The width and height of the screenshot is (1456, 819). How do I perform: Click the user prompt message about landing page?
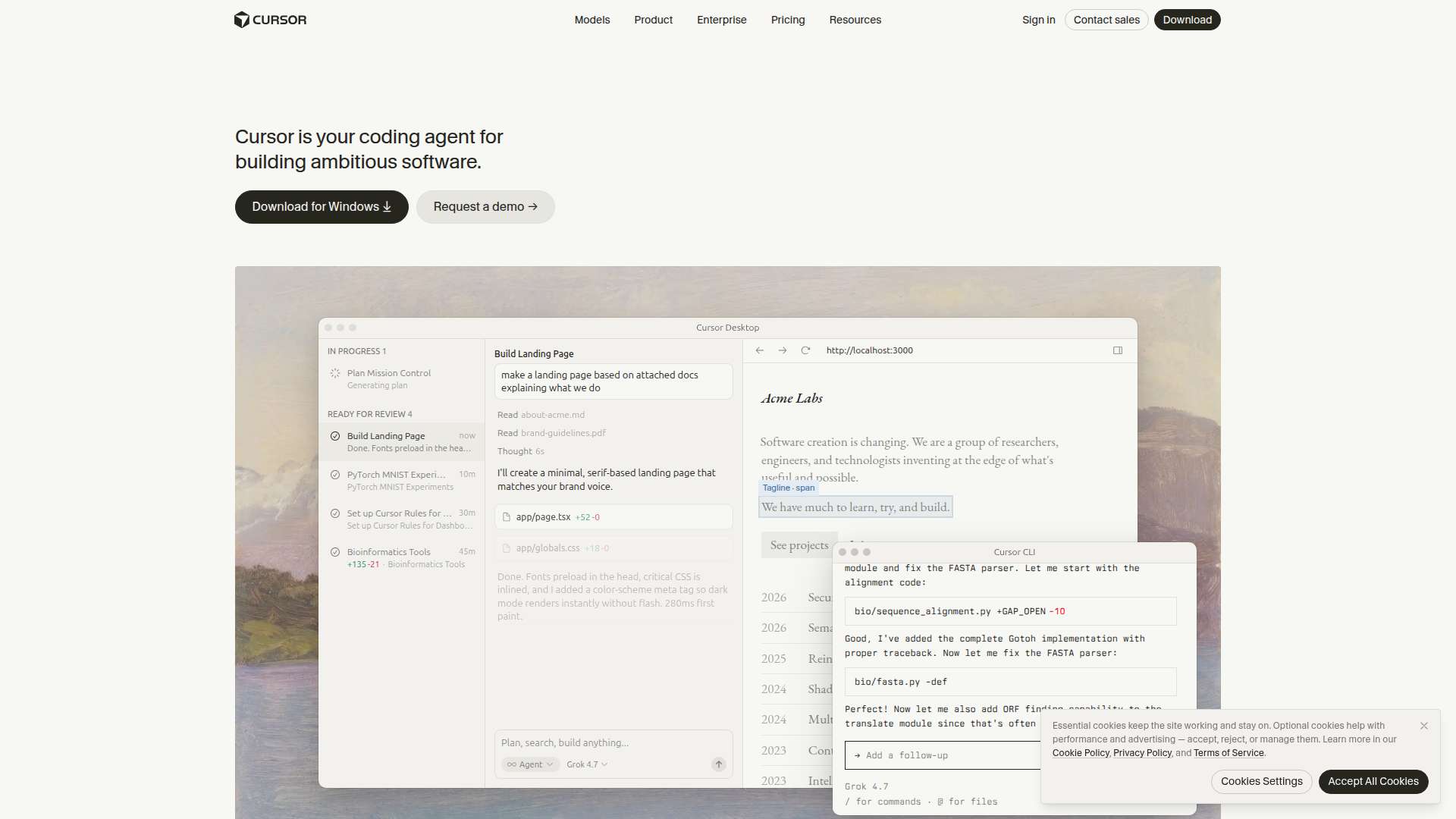[x=613, y=381]
